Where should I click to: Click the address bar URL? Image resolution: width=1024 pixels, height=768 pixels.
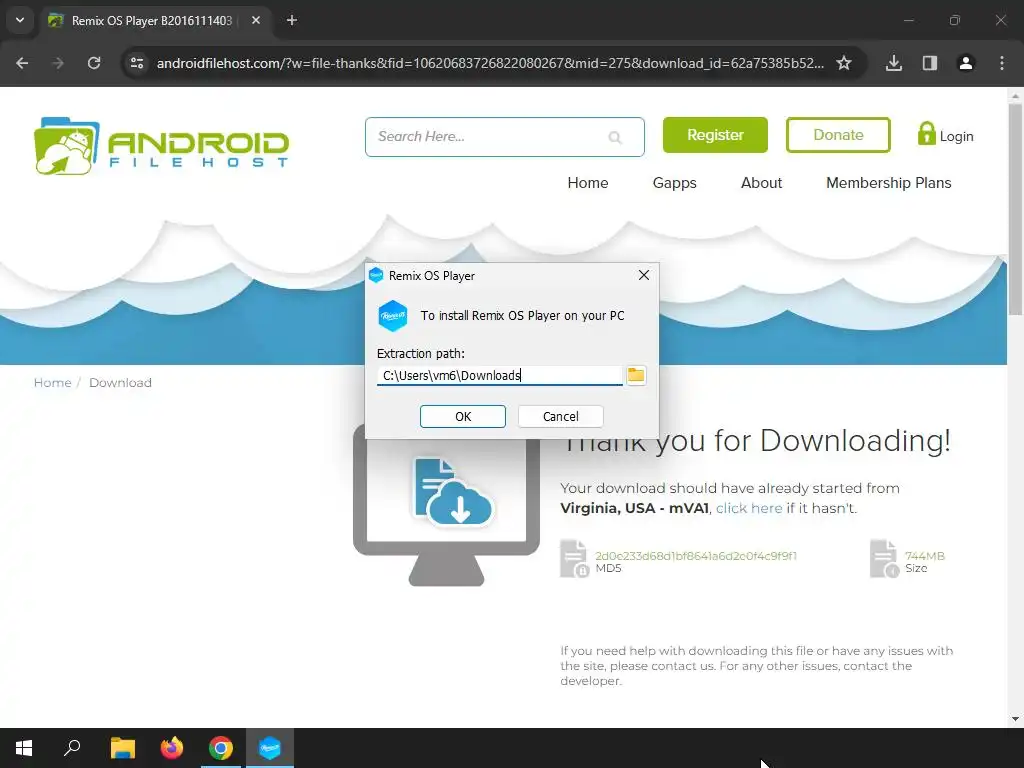(490, 63)
